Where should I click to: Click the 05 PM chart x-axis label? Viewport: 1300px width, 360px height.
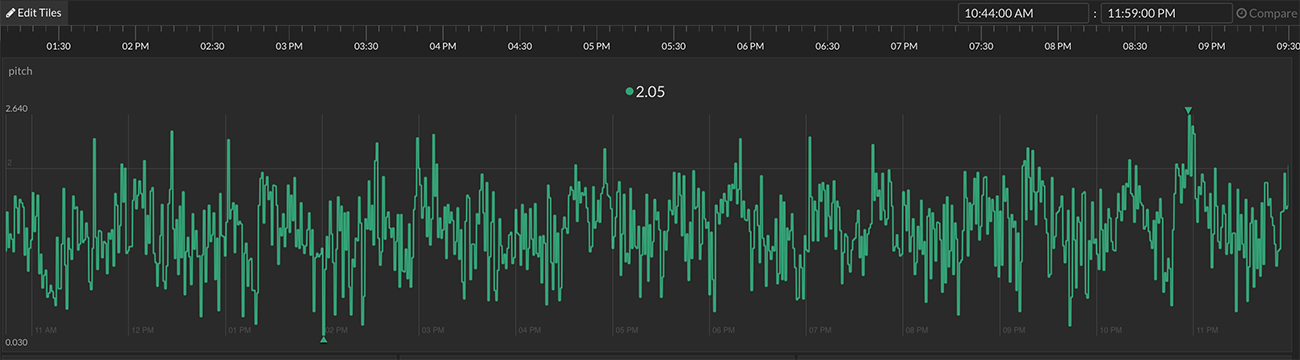pos(626,329)
